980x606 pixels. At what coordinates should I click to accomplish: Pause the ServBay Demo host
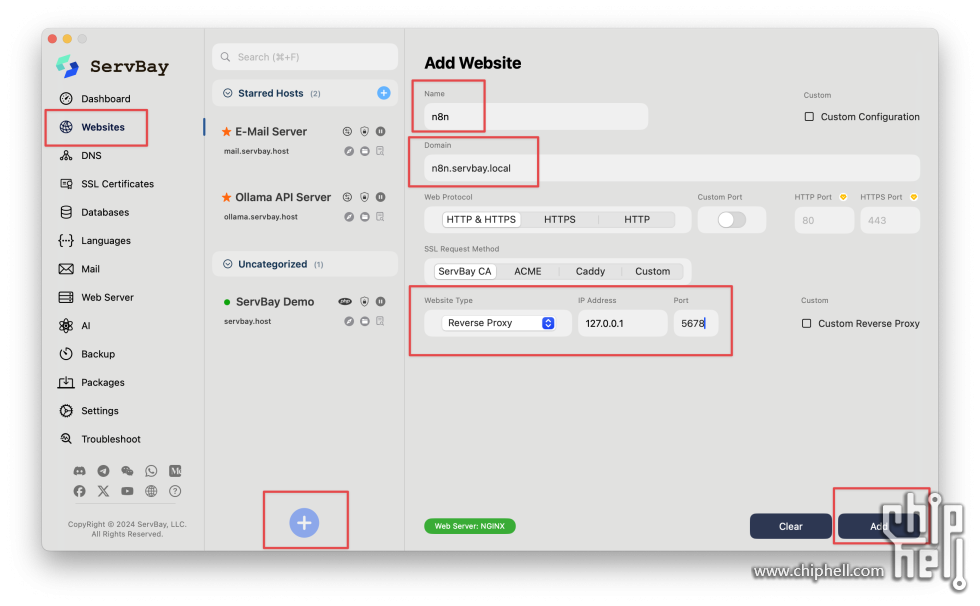(380, 302)
